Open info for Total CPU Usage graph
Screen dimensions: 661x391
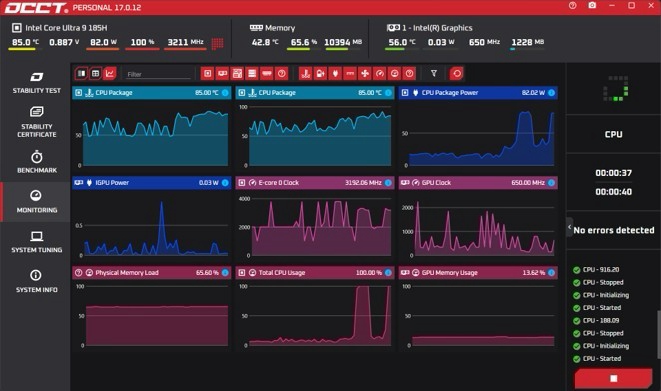click(388, 273)
